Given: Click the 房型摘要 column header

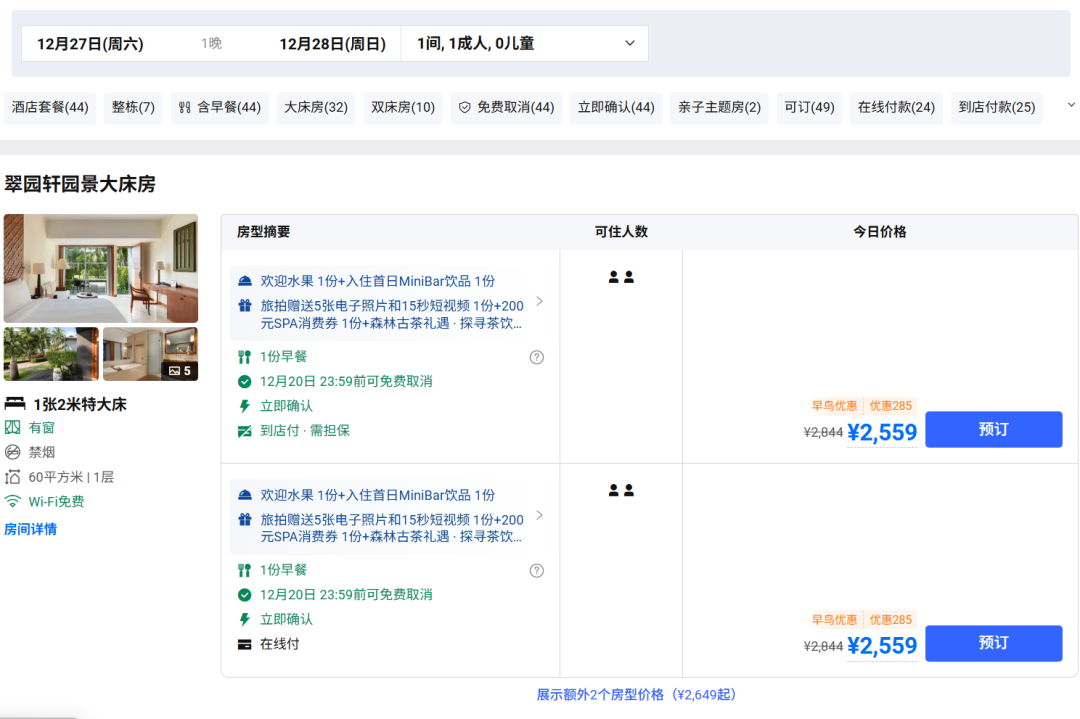Looking at the screenshot, I should [263, 232].
